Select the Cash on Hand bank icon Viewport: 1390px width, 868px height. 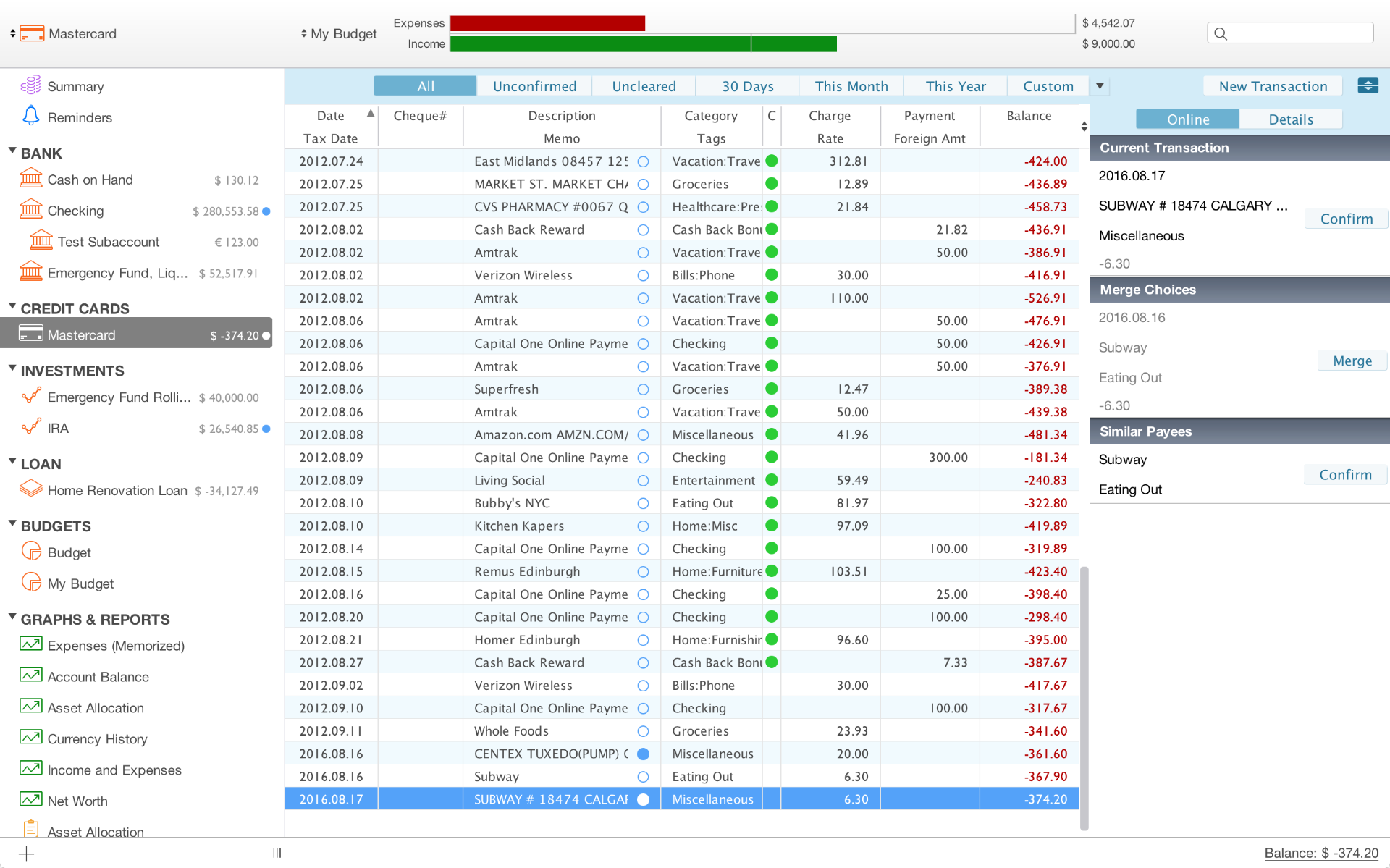(30, 178)
